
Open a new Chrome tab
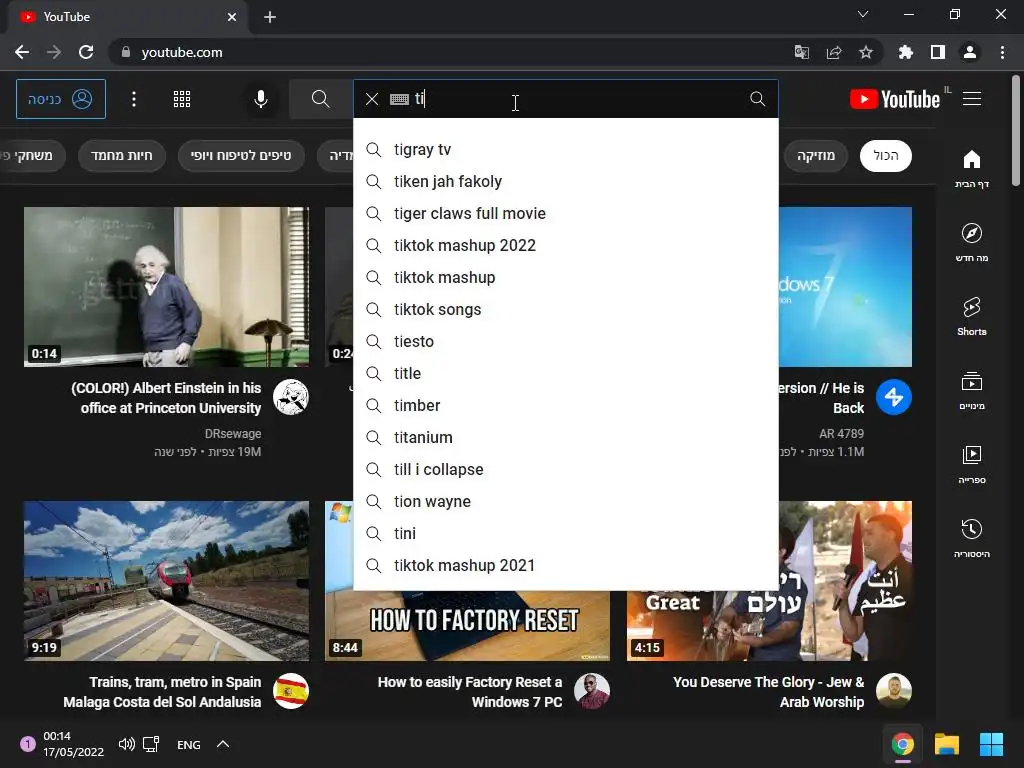(x=270, y=17)
